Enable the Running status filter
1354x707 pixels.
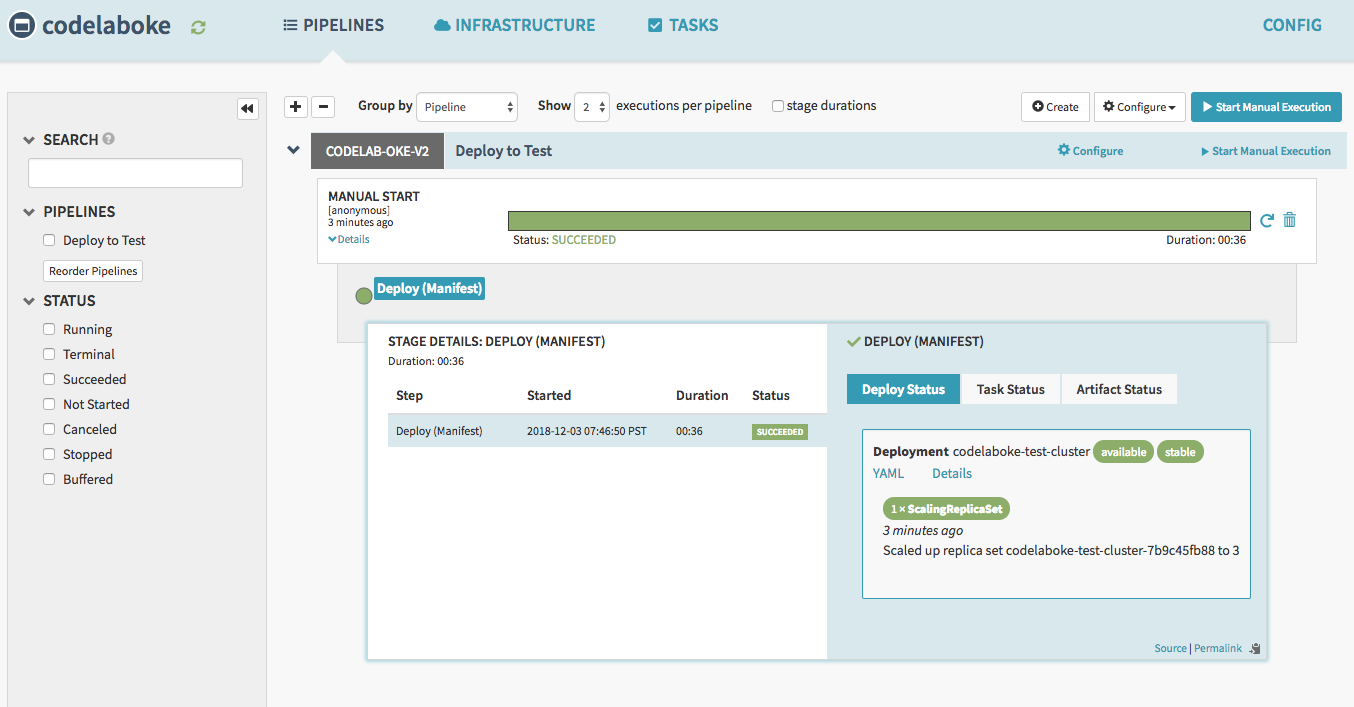tap(49, 329)
